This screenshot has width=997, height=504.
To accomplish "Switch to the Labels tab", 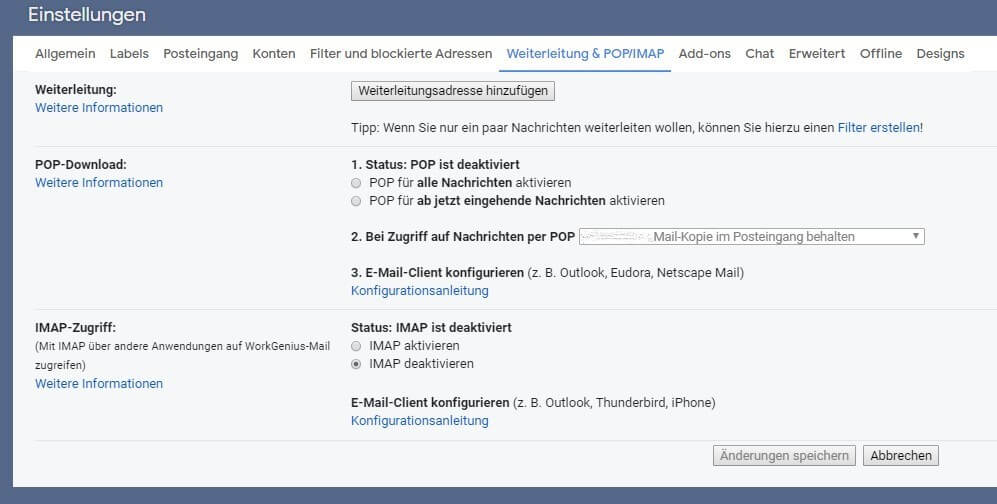I will 129,54.
